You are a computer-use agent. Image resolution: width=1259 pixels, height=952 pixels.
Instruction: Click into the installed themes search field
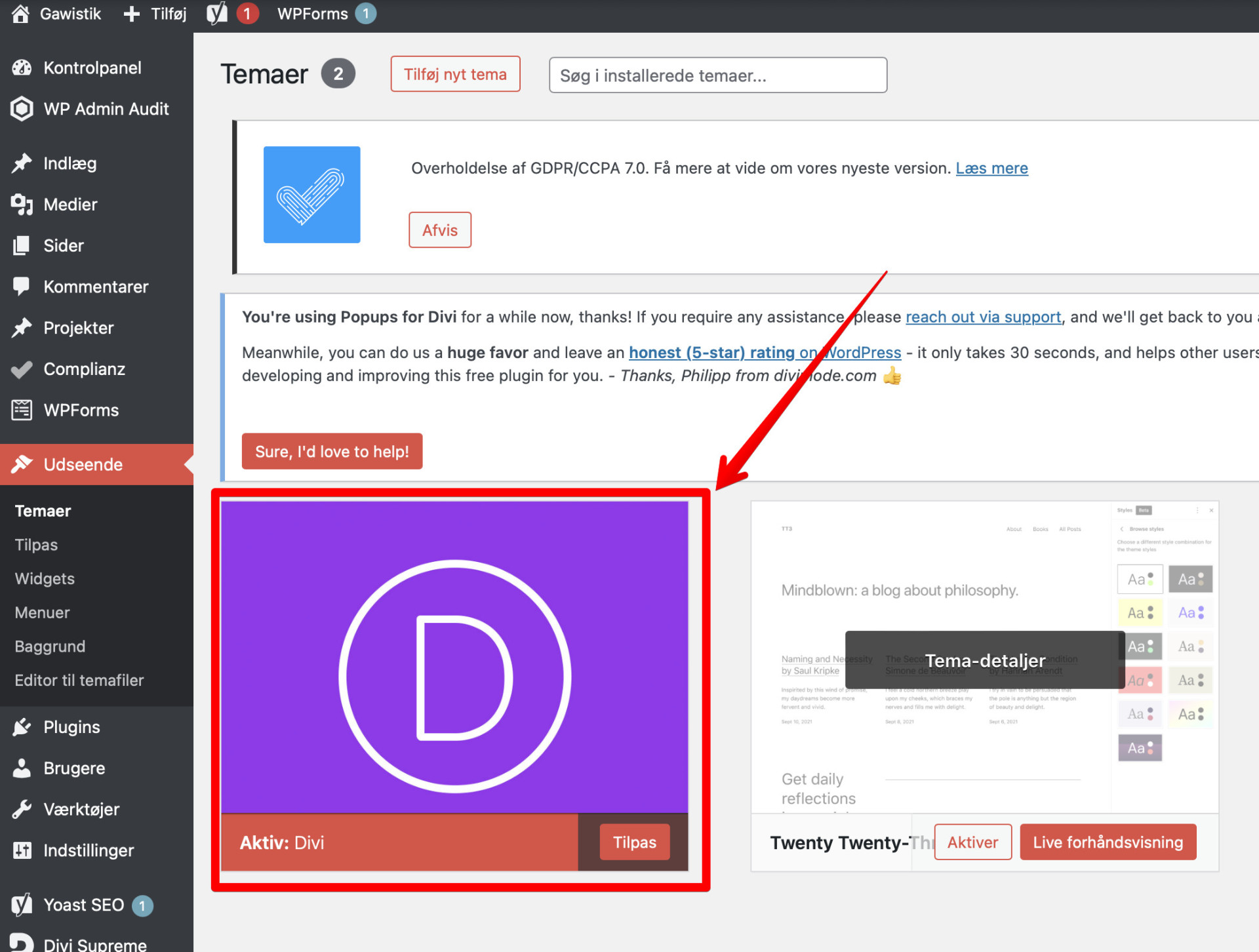pos(717,75)
